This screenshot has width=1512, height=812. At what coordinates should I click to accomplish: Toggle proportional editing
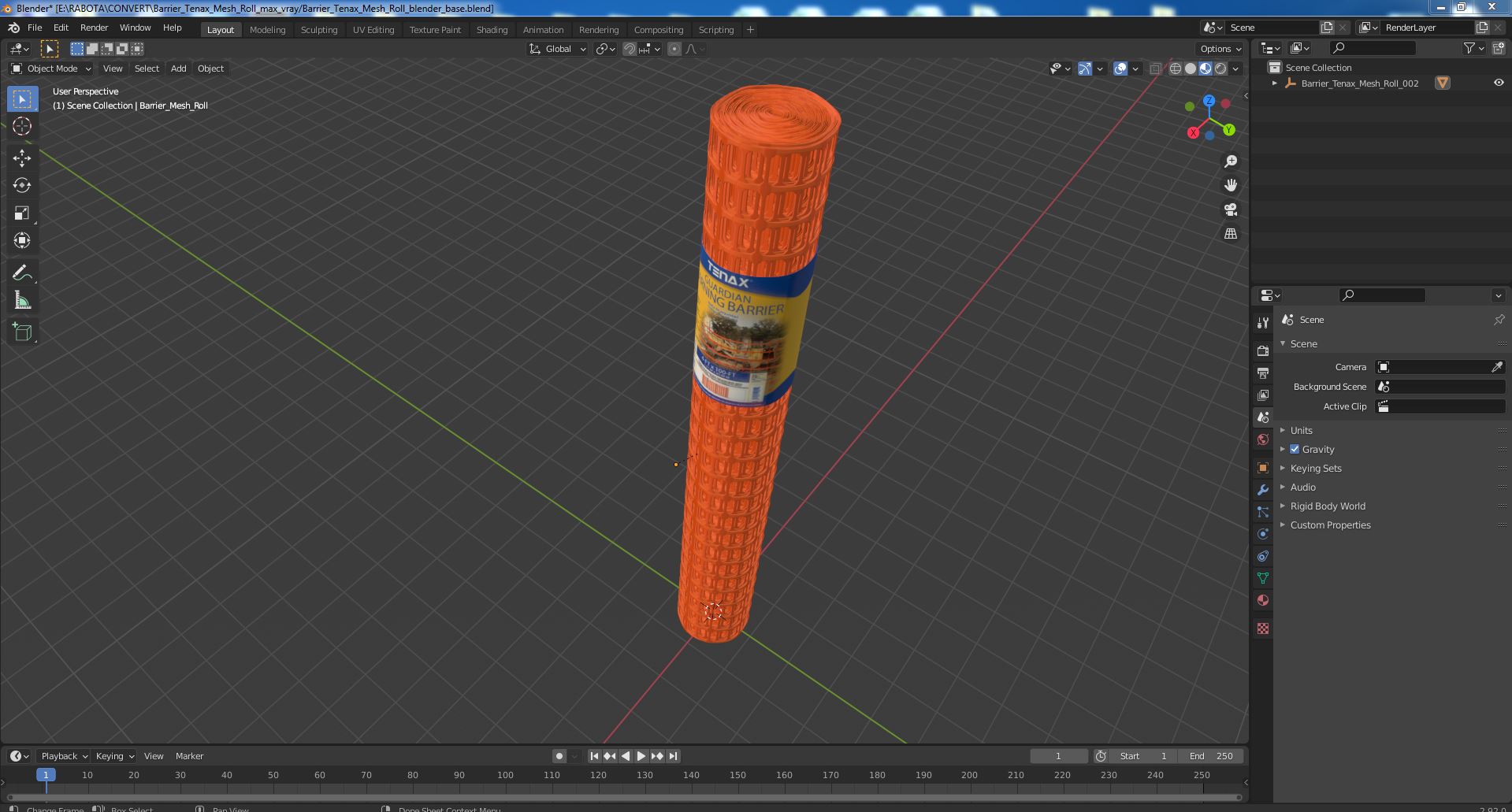click(674, 49)
